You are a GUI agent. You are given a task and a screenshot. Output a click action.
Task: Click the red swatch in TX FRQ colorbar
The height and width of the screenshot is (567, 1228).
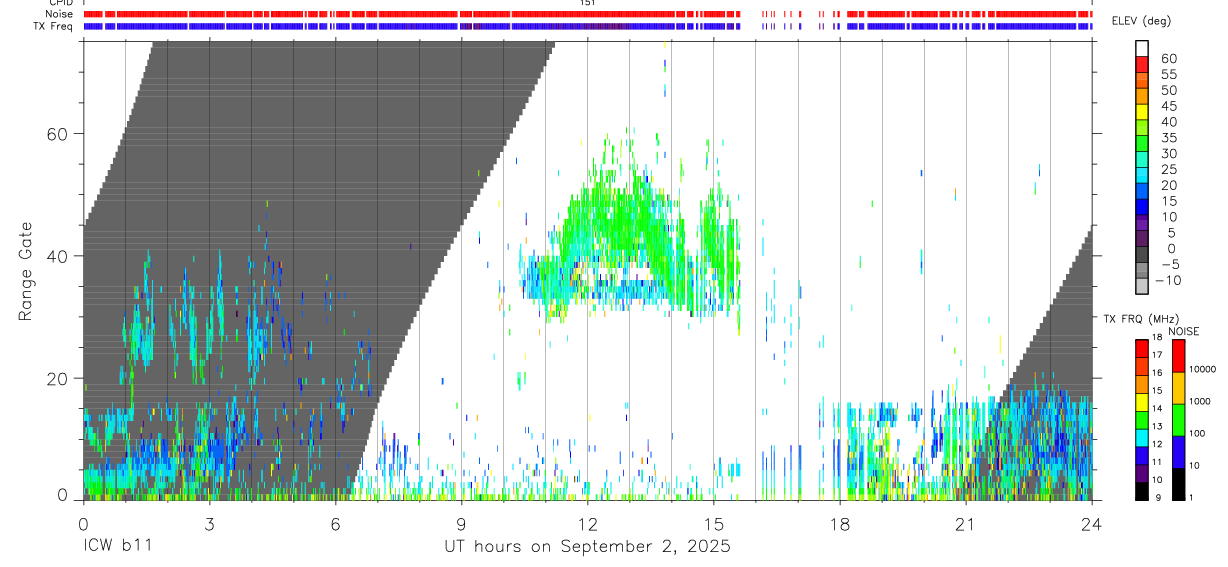tap(1142, 349)
